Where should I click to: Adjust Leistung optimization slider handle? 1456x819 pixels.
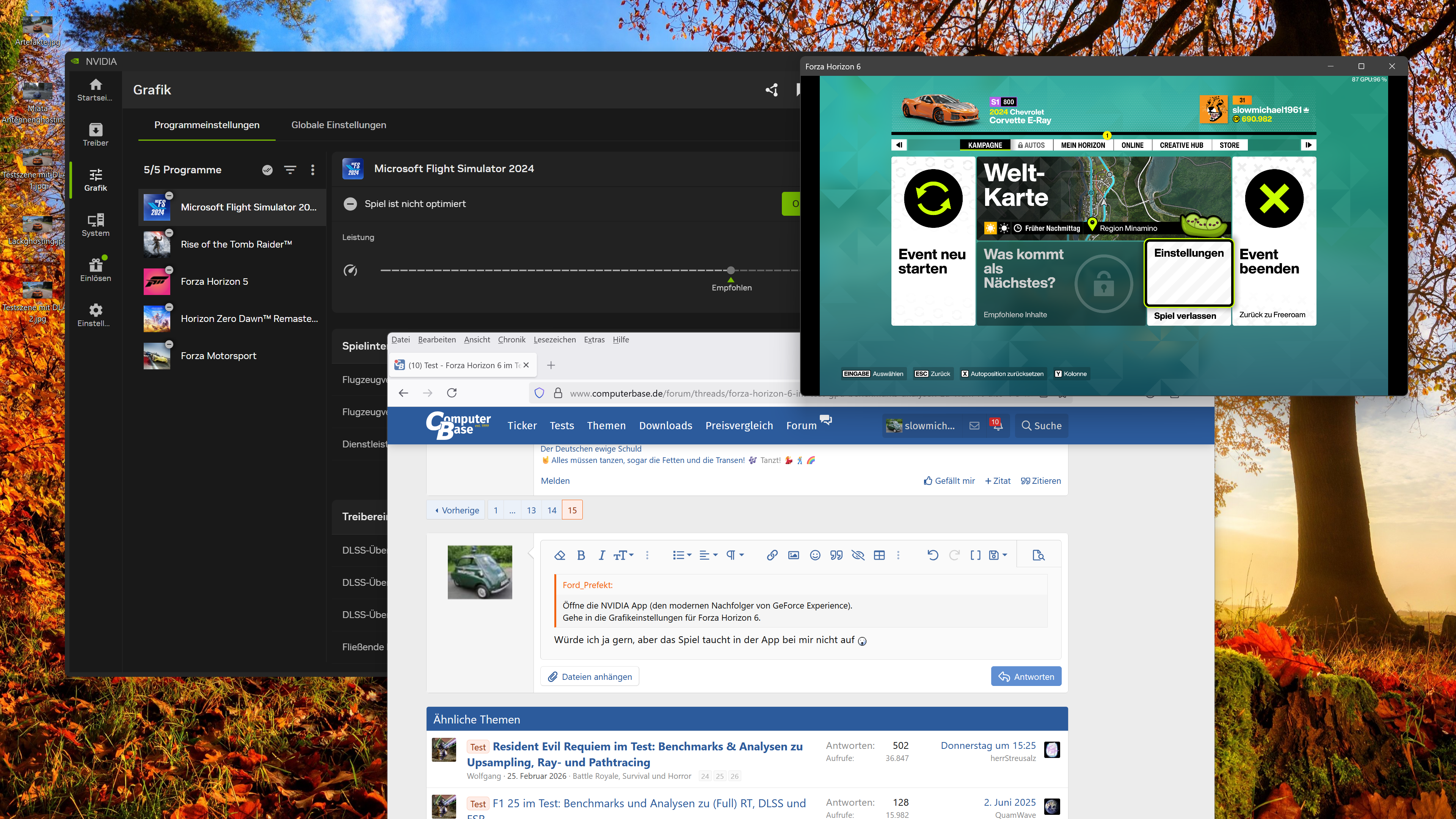731,270
